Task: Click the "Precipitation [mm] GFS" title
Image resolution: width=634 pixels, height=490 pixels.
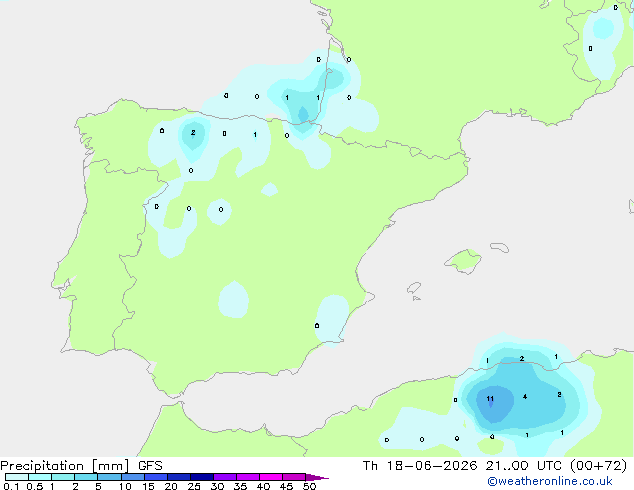Action: click(x=81, y=466)
